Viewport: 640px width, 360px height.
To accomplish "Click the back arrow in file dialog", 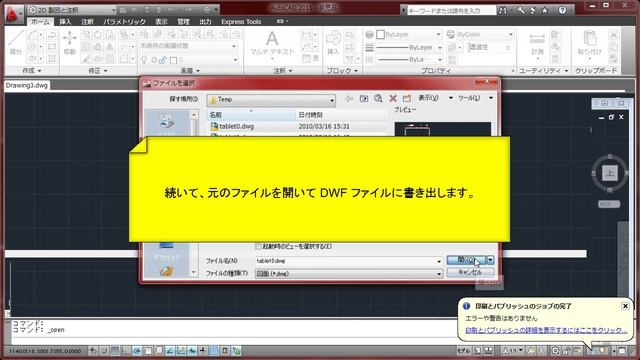I will (349, 99).
